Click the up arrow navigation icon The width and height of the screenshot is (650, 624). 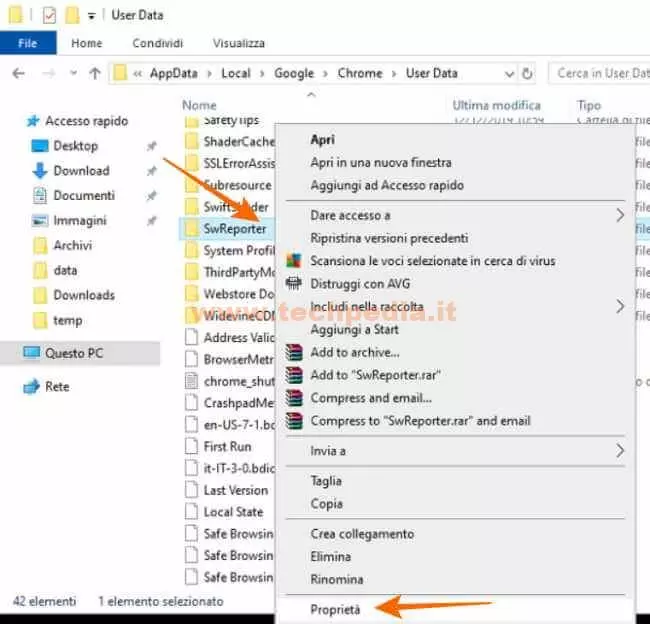click(x=95, y=73)
